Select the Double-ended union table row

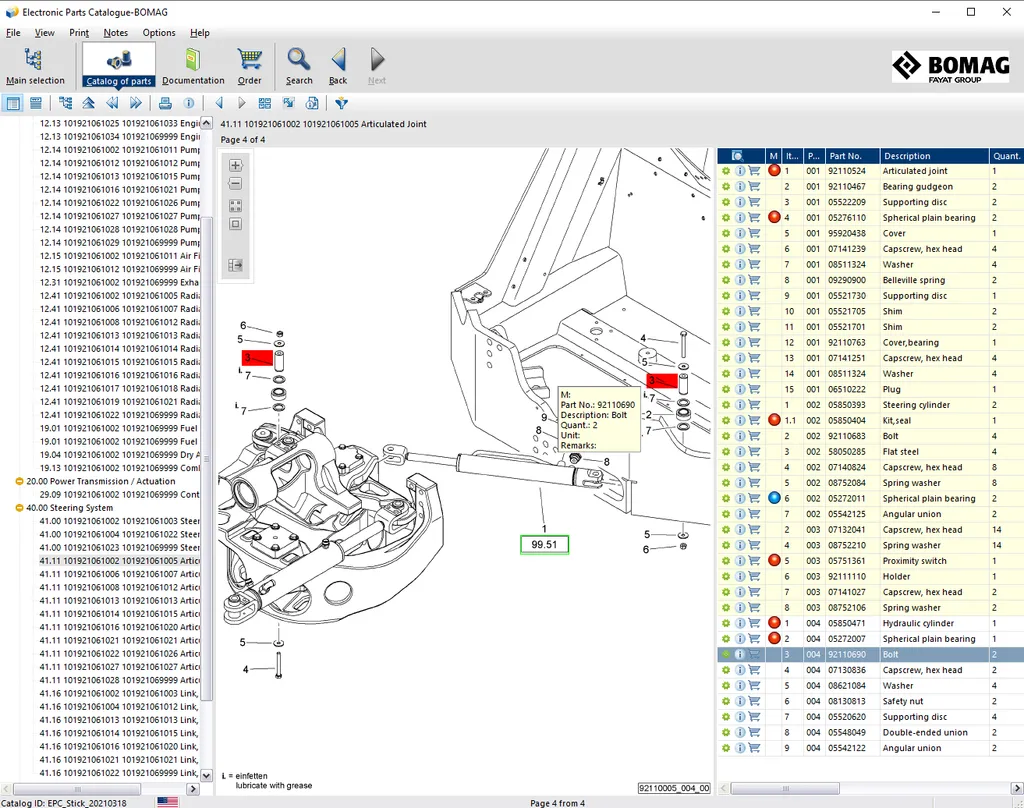click(x=871, y=733)
